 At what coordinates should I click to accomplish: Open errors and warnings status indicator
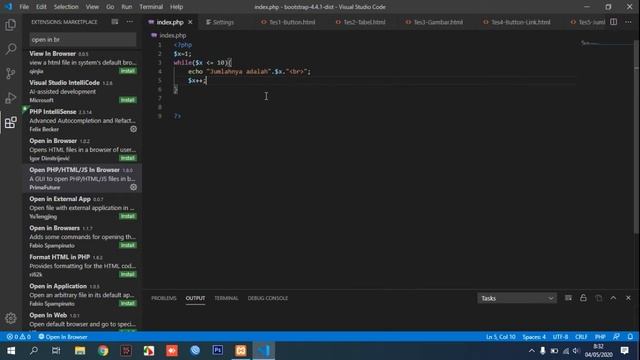pyautogui.click(x=18, y=337)
